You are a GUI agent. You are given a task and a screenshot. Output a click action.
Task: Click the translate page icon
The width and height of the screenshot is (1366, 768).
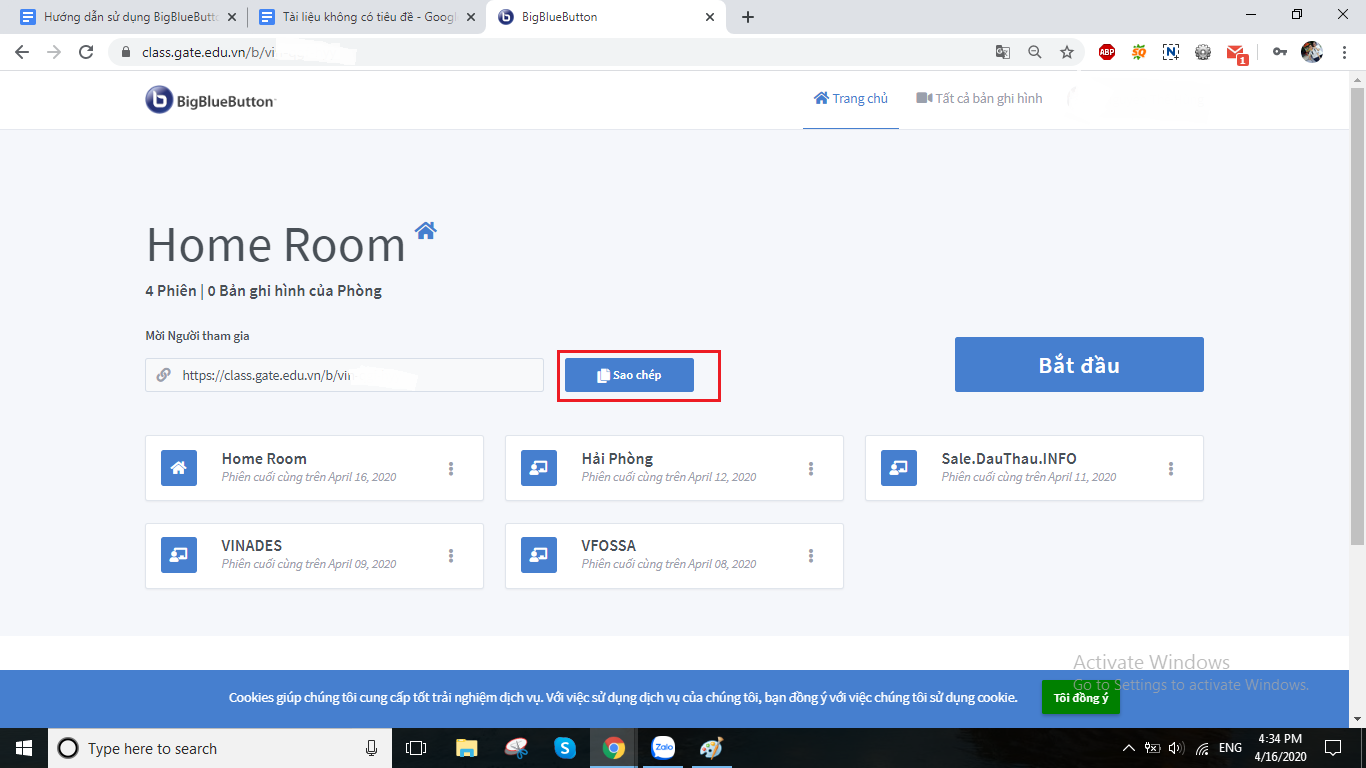(x=1003, y=52)
